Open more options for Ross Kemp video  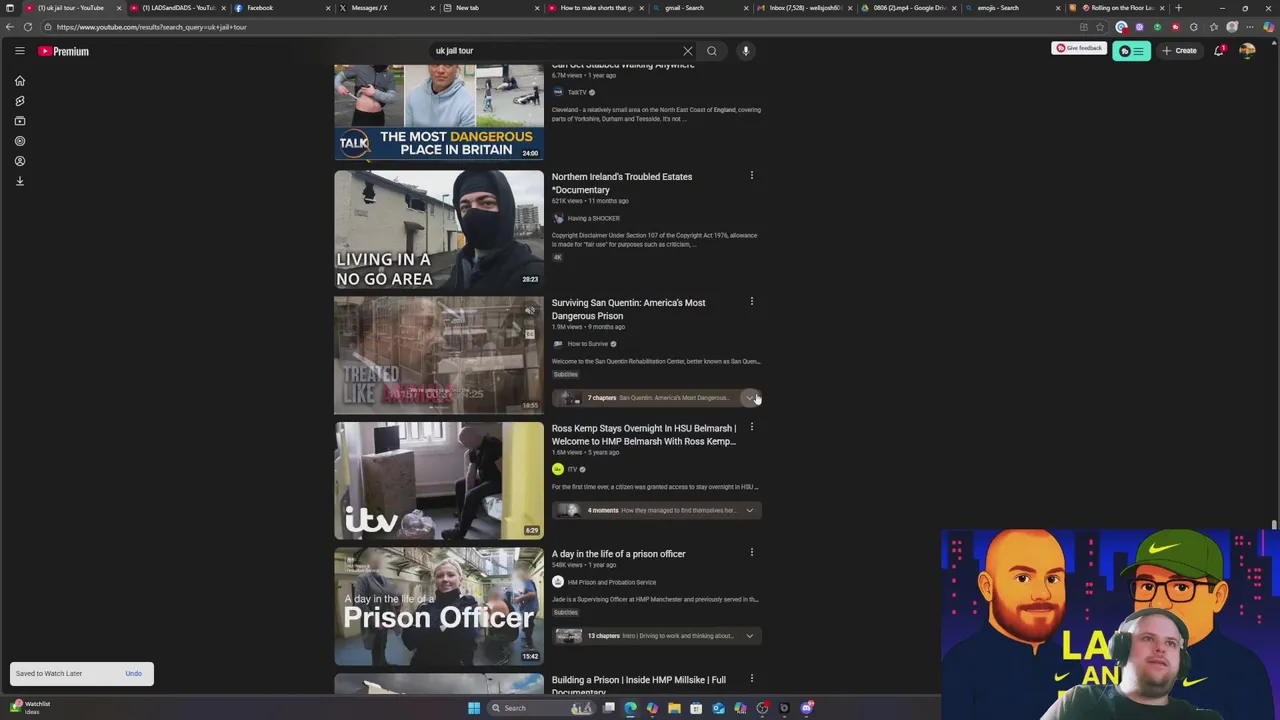click(752, 428)
